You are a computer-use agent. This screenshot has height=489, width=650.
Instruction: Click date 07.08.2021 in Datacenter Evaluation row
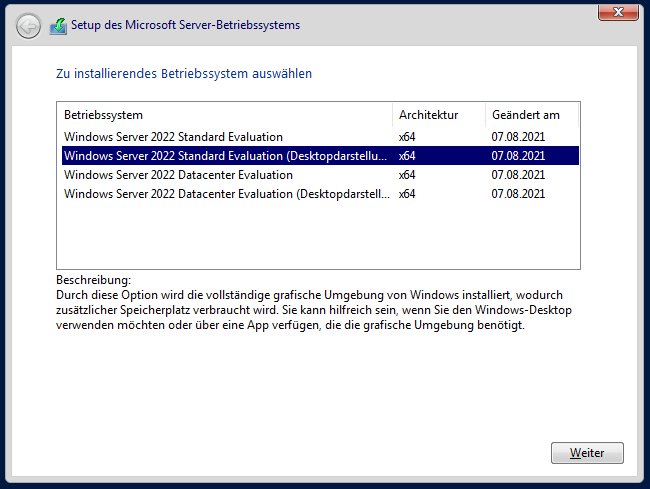pyautogui.click(x=518, y=175)
